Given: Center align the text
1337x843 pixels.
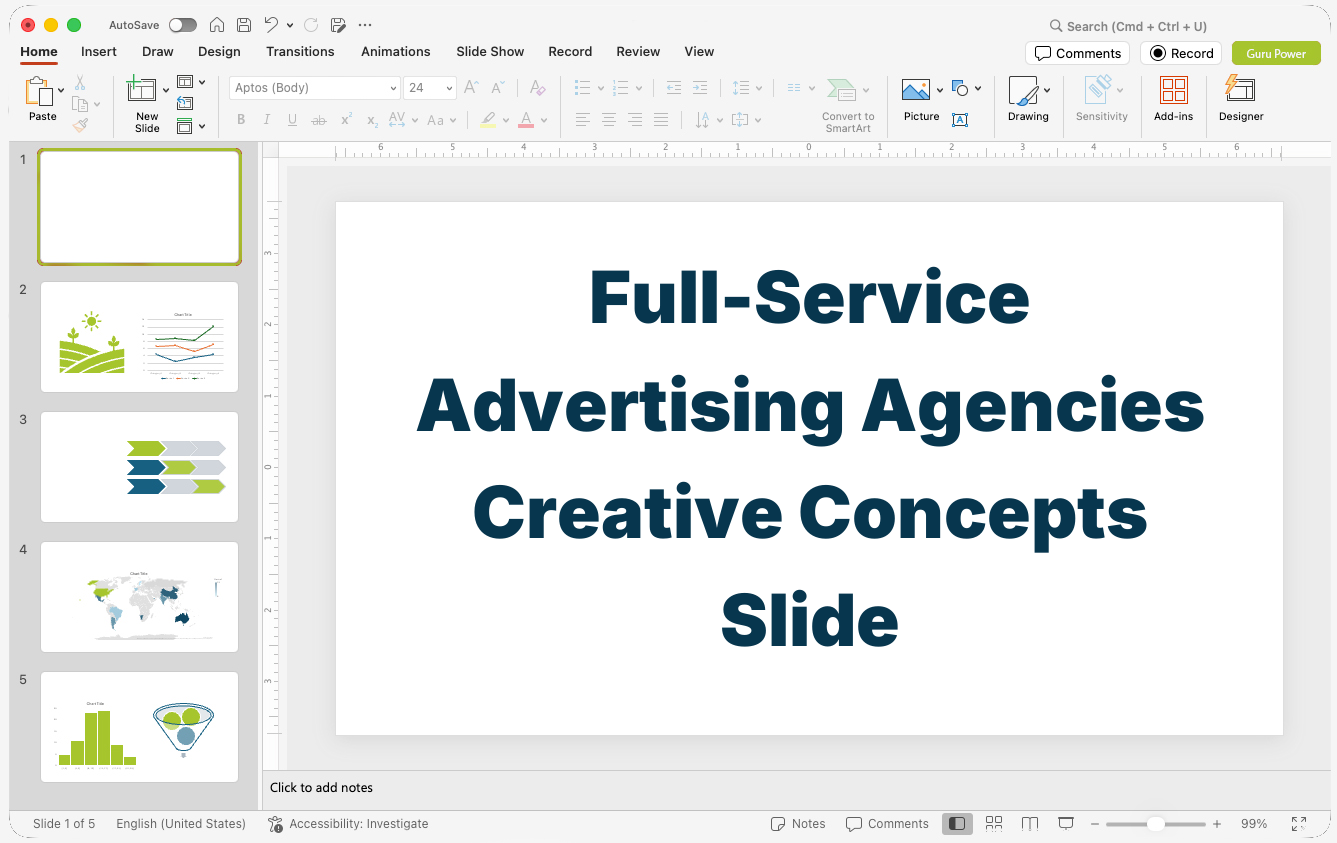Looking at the screenshot, I should (x=609, y=120).
